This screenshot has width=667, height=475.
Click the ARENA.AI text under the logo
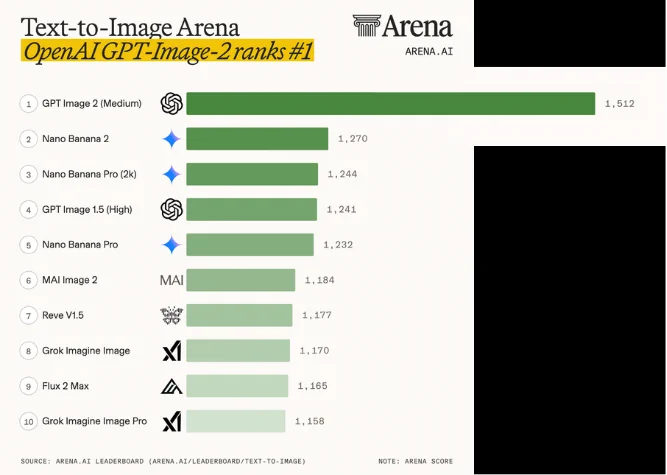429,52
